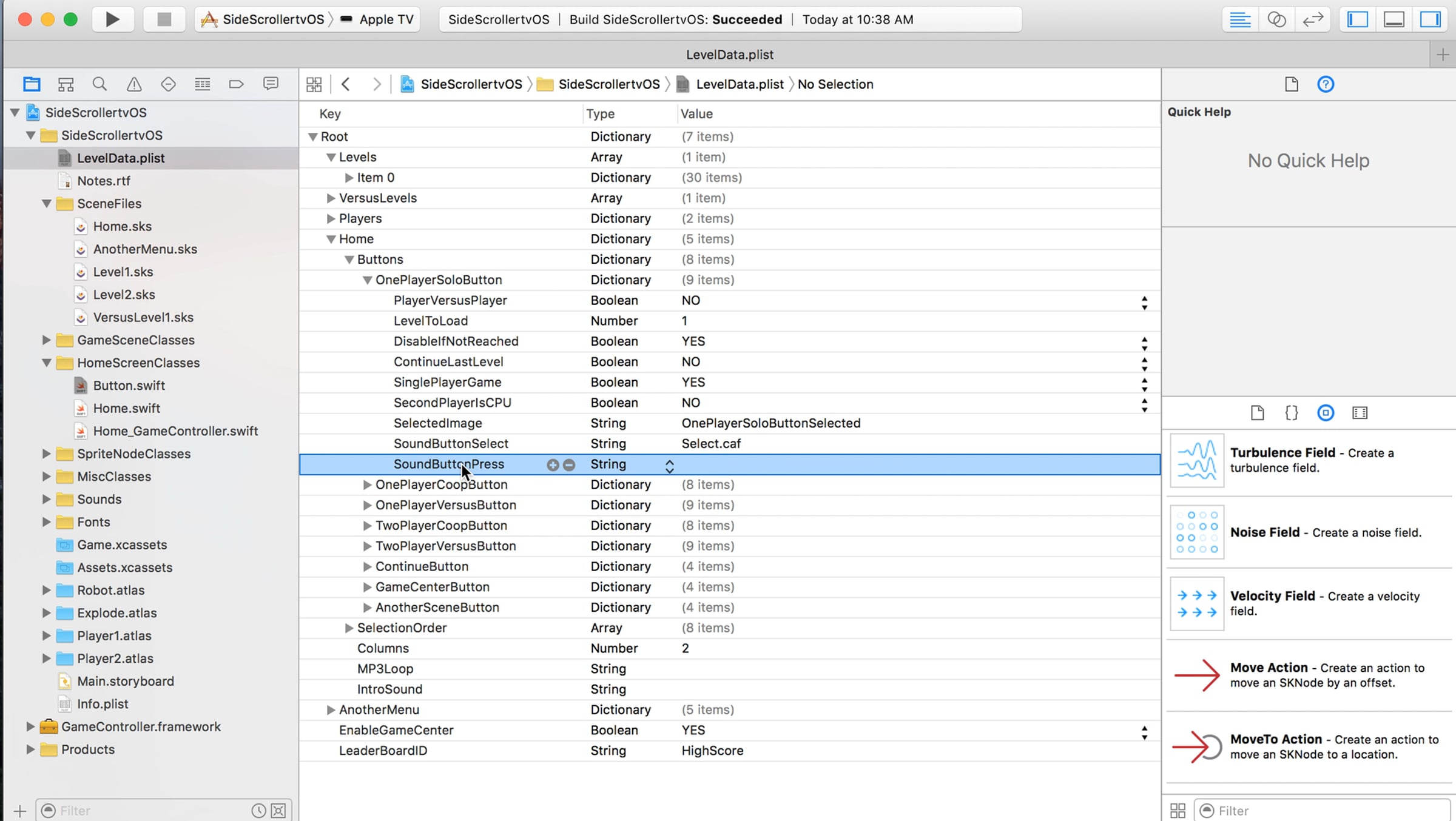Open the breakpoint navigator
1456x821 pixels.
coord(237,84)
